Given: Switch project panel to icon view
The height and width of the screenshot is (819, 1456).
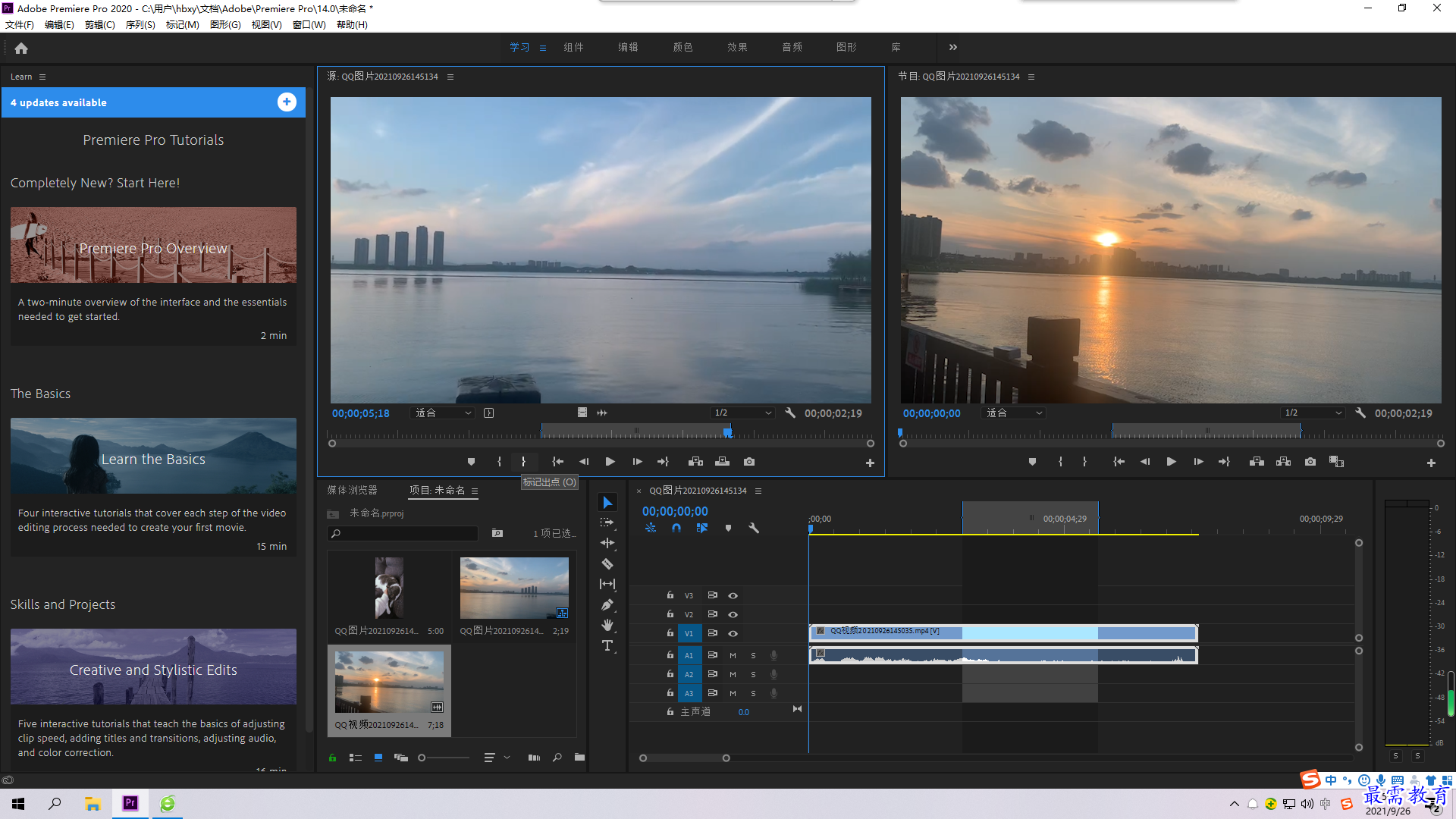Looking at the screenshot, I should coord(378,757).
